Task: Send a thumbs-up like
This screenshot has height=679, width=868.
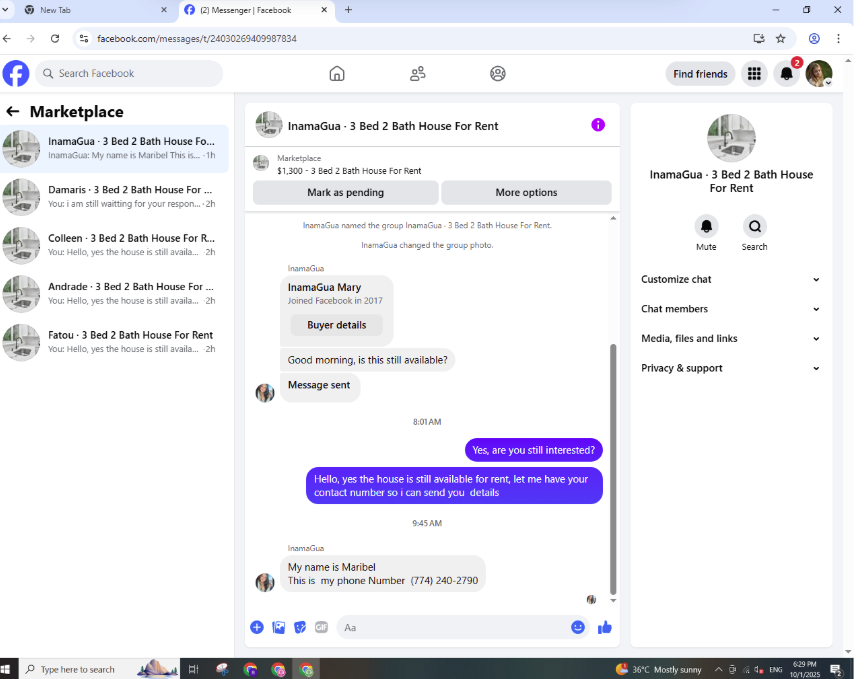Action: [604, 627]
